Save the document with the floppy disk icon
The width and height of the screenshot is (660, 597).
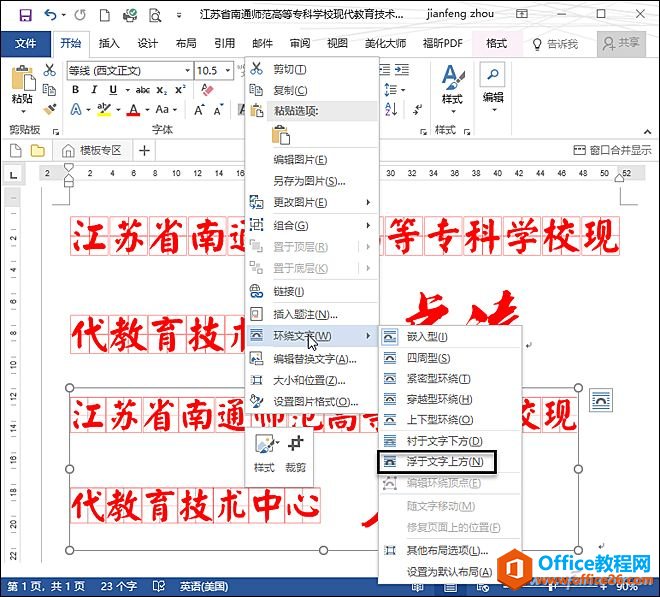(x=26, y=15)
